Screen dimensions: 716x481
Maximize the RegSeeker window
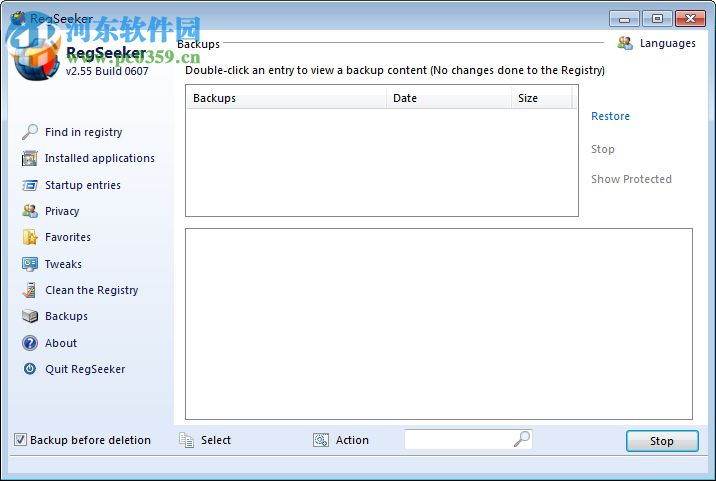coord(657,19)
